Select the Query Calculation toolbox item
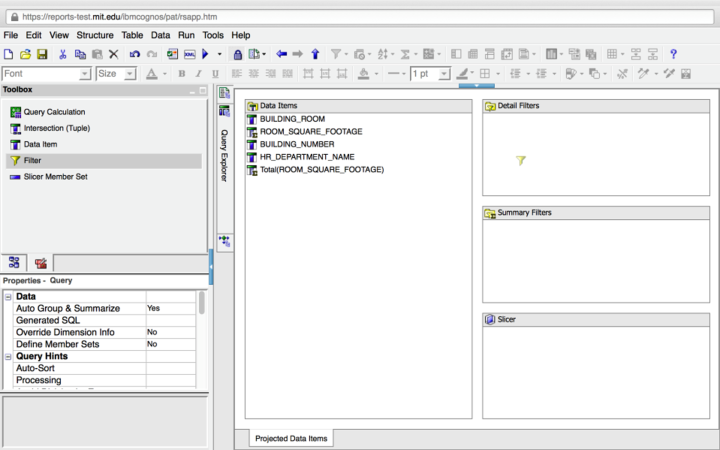The height and width of the screenshot is (450, 720). (x=54, y=112)
